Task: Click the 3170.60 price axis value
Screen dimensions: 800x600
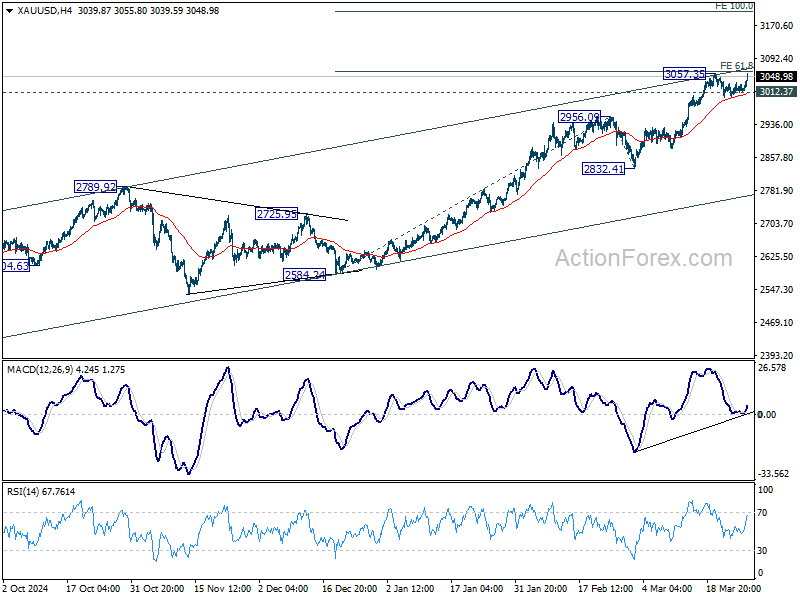Action: tap(776, 26)
